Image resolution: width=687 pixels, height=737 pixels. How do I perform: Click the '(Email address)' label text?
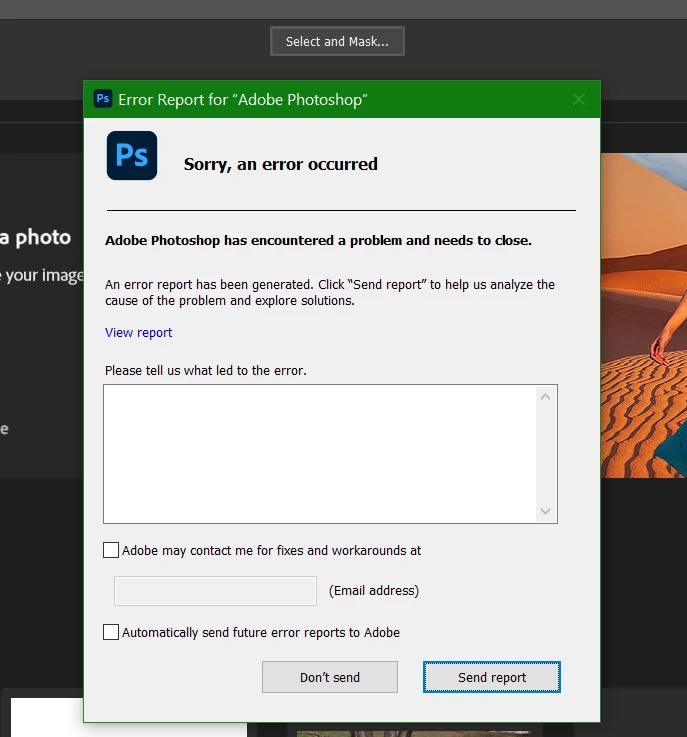click(374, 590)
